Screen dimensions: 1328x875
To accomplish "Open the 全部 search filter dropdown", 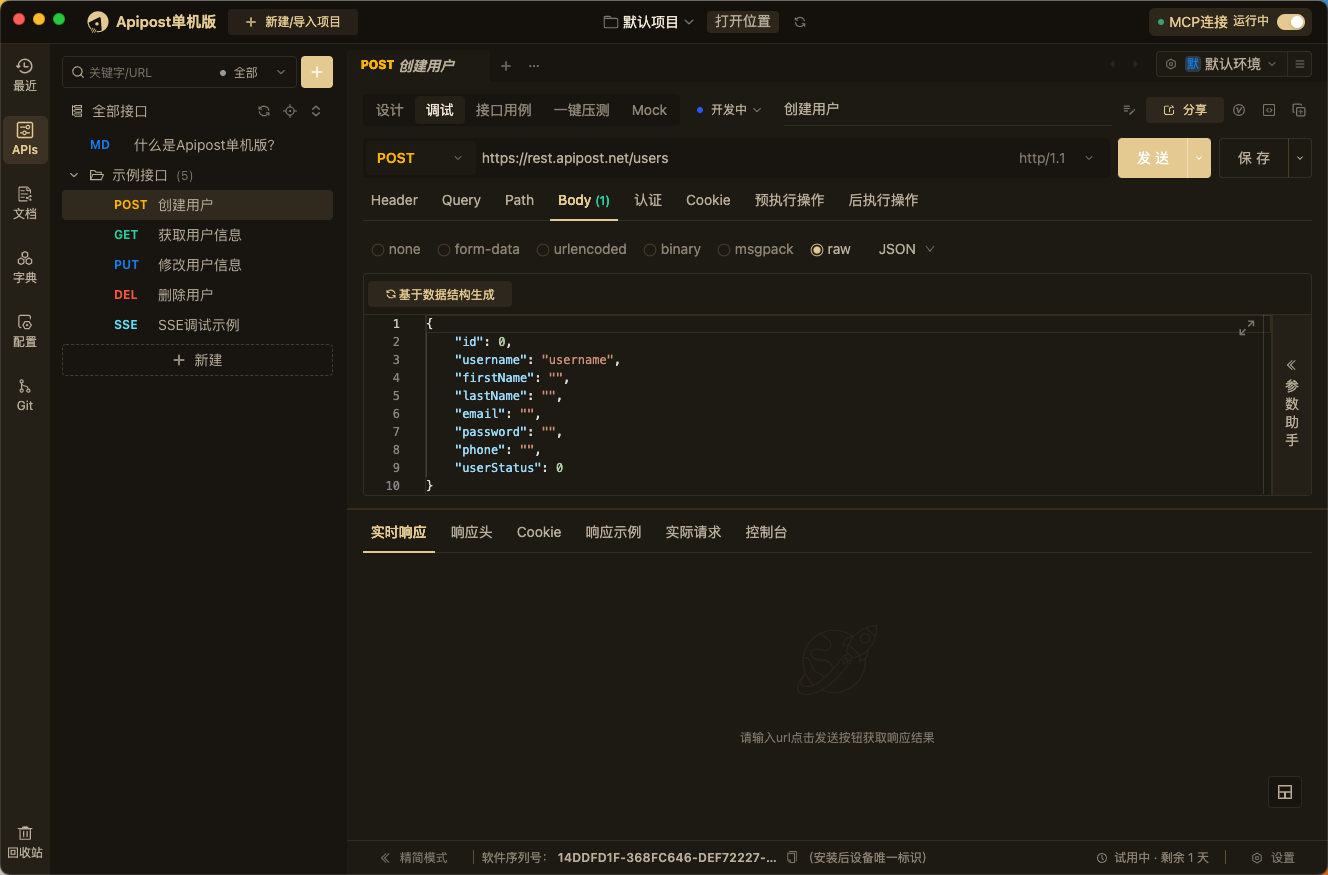I will tap(253, 73).
